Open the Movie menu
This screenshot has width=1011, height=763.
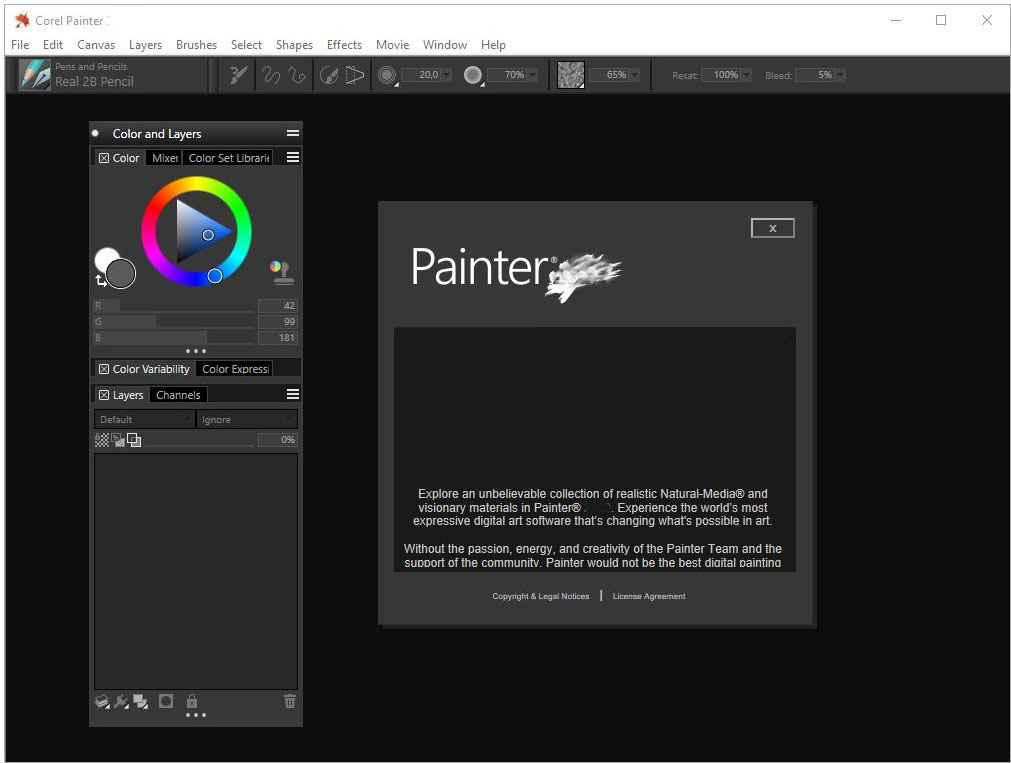(393, 45)
